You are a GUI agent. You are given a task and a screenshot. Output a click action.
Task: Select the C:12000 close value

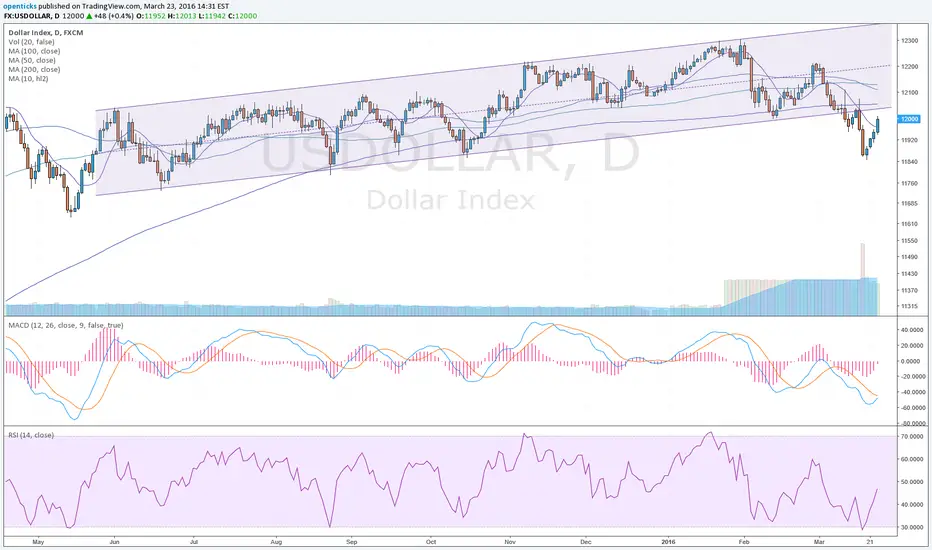pyautogui.click(x=243, y=16)
